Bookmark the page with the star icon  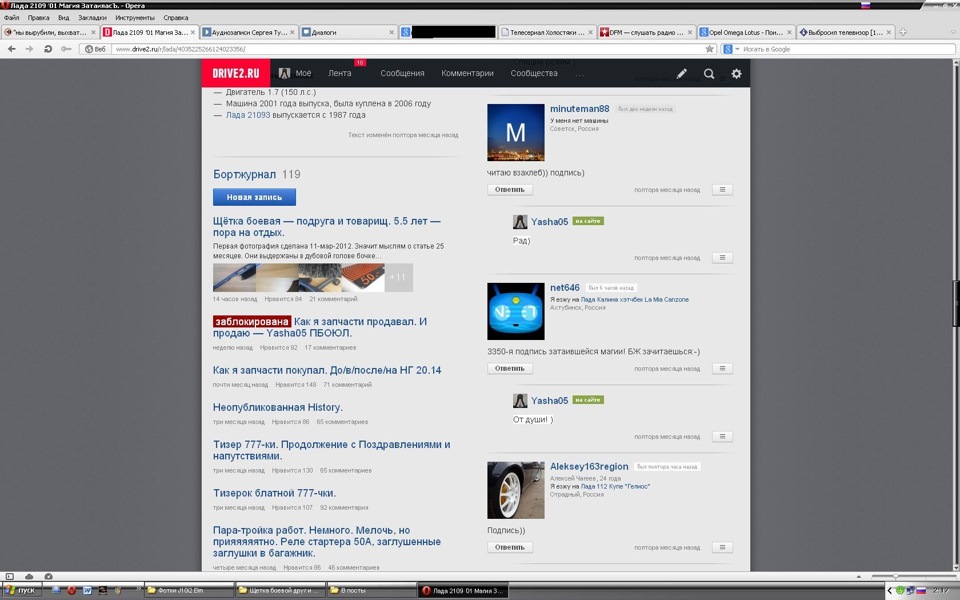pos(710,49)
